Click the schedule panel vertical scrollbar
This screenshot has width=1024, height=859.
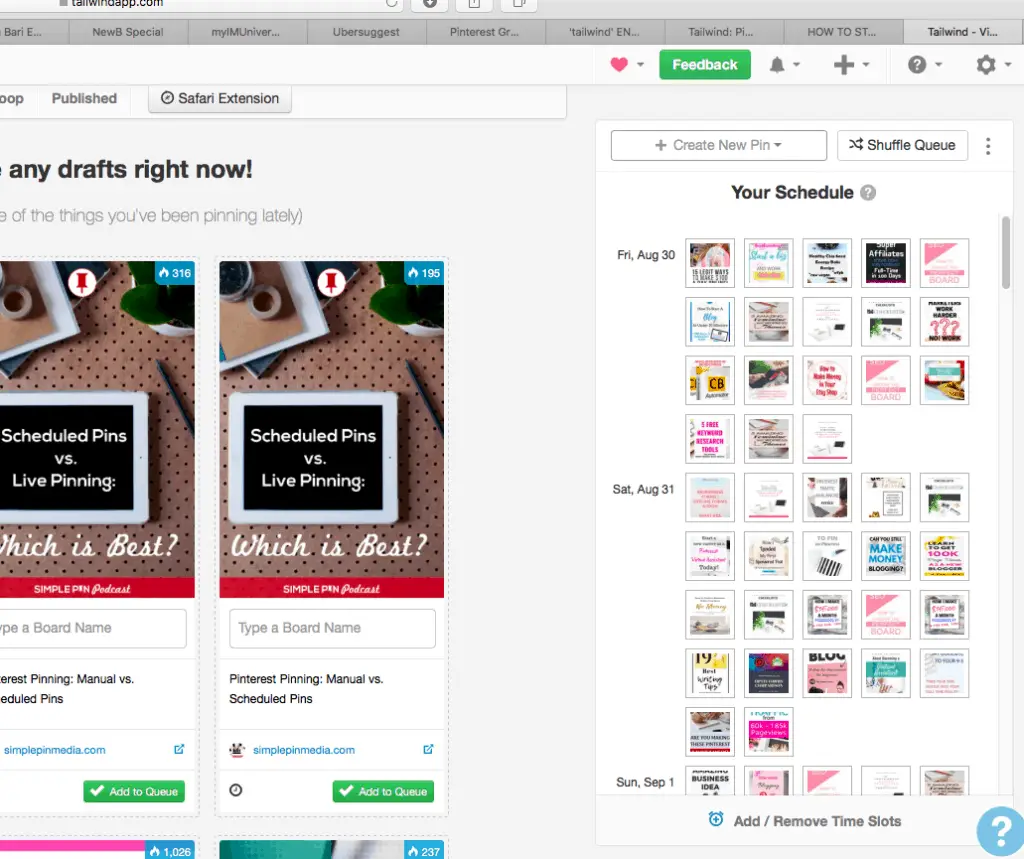click(x=1006, y=252)
